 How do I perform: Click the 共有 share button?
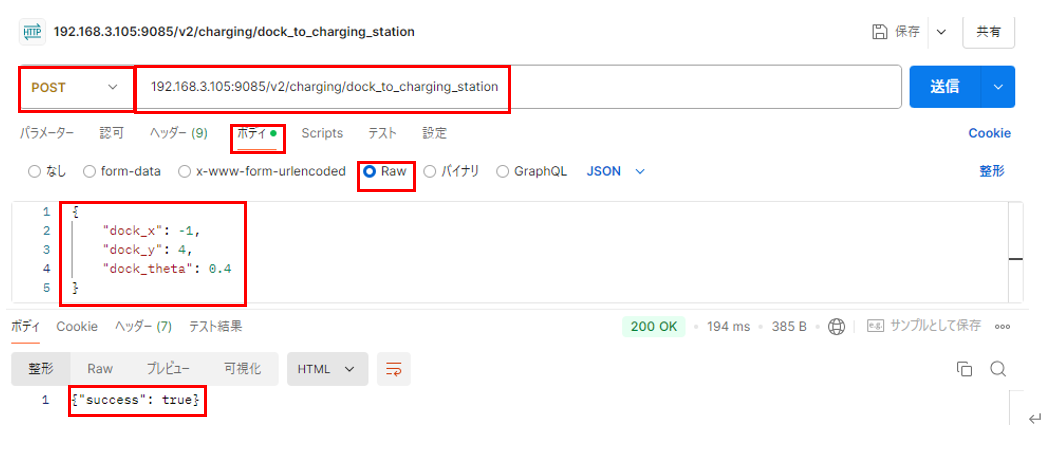(x=988, y=32)
